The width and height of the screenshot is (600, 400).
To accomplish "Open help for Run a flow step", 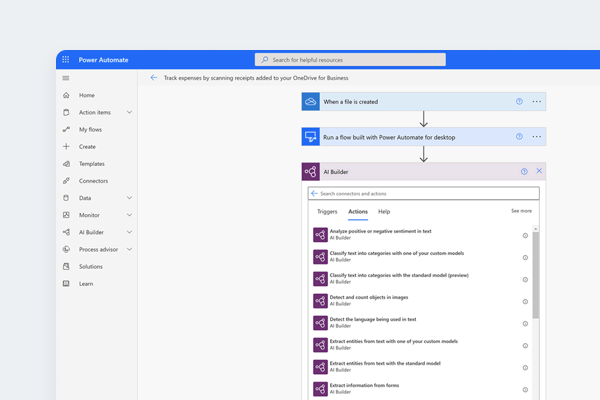I will 519,137.
